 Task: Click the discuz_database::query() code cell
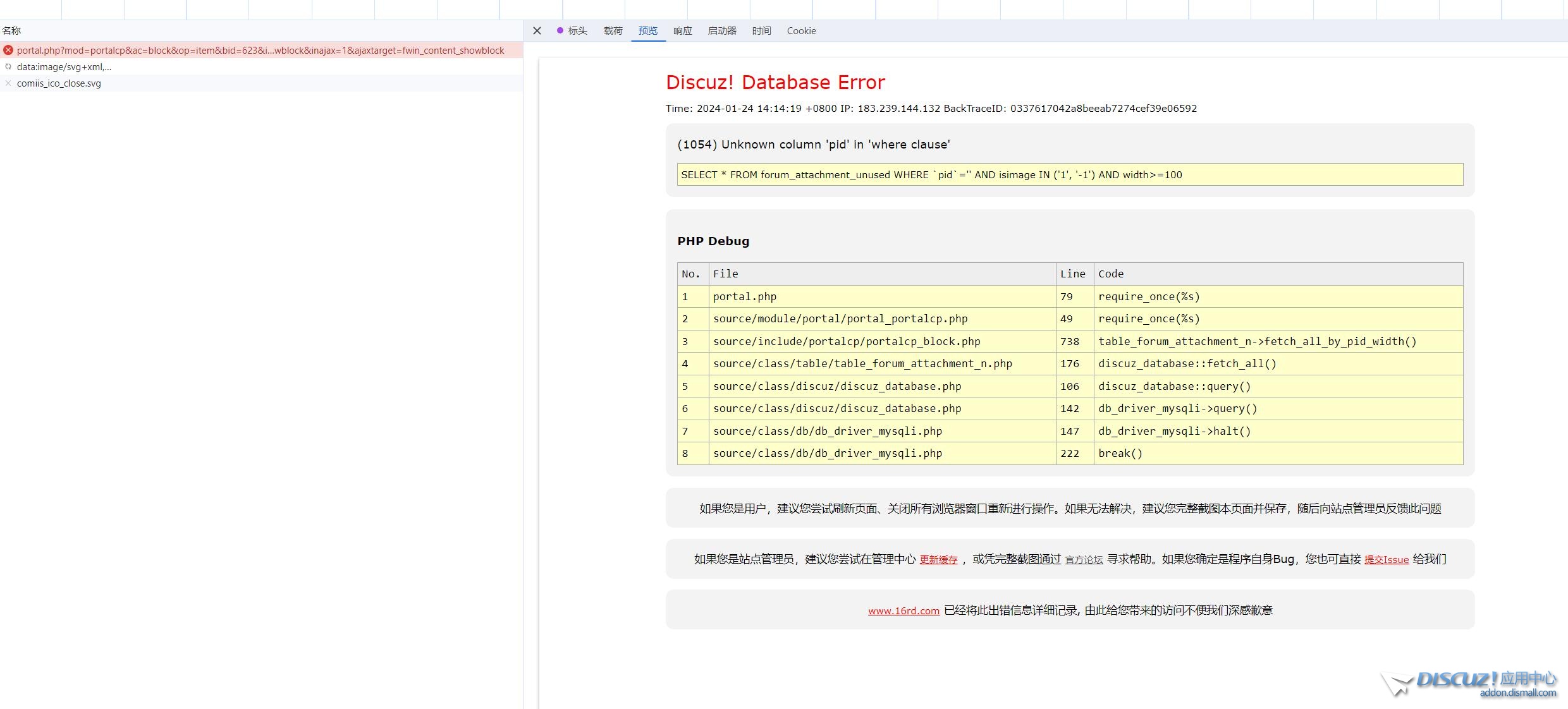tap(1278, 386)
